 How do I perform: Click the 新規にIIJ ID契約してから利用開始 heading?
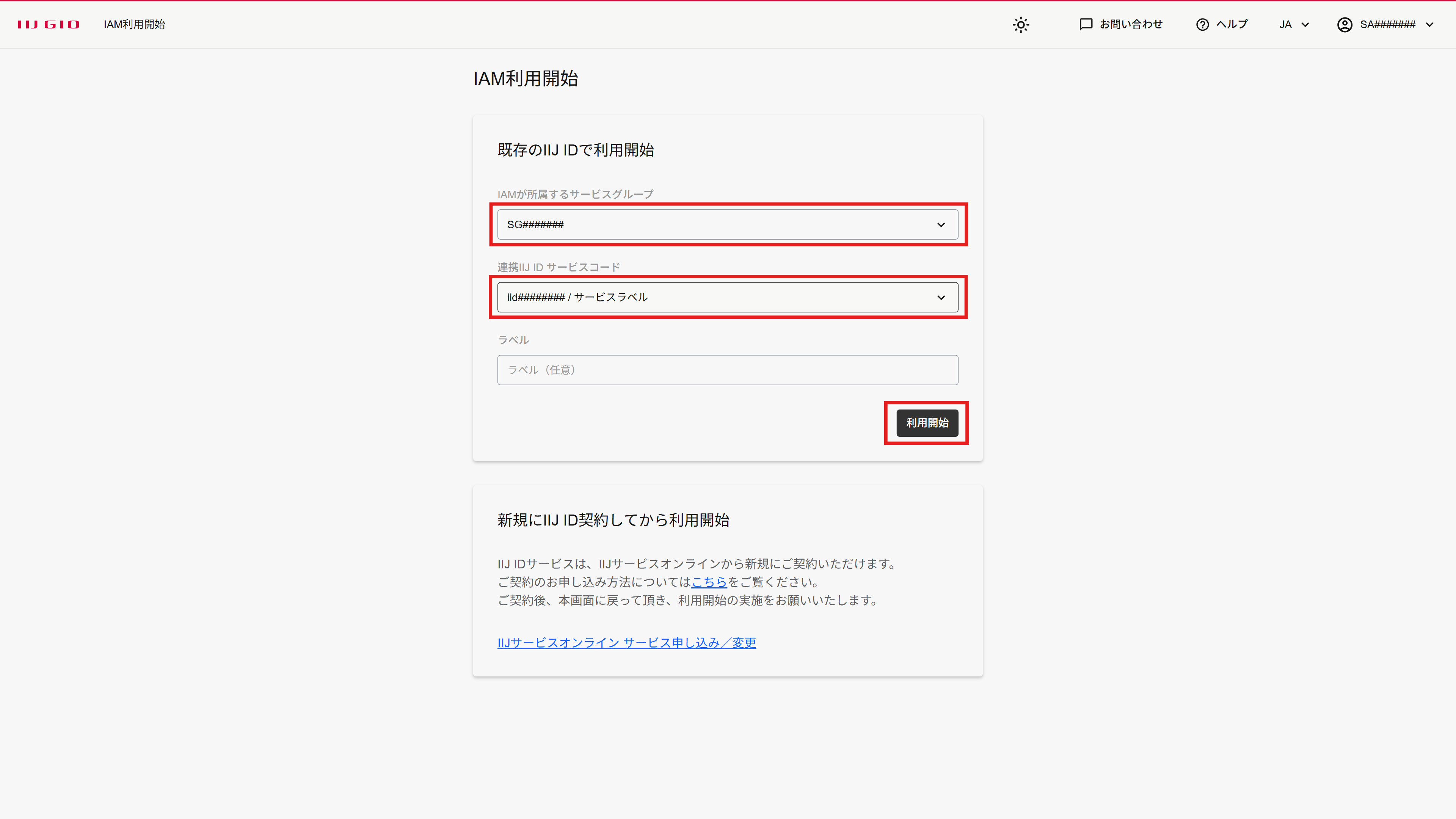(x=613, y=520)
